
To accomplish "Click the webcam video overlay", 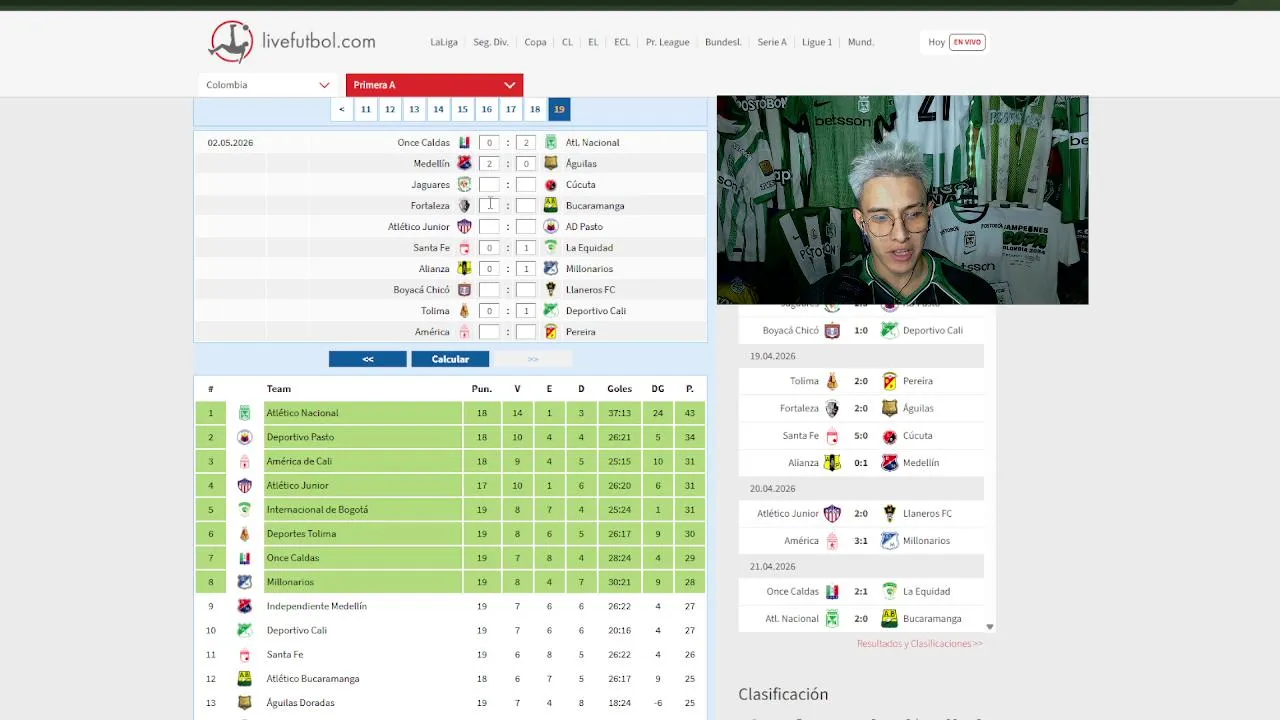I will [902, 200].
